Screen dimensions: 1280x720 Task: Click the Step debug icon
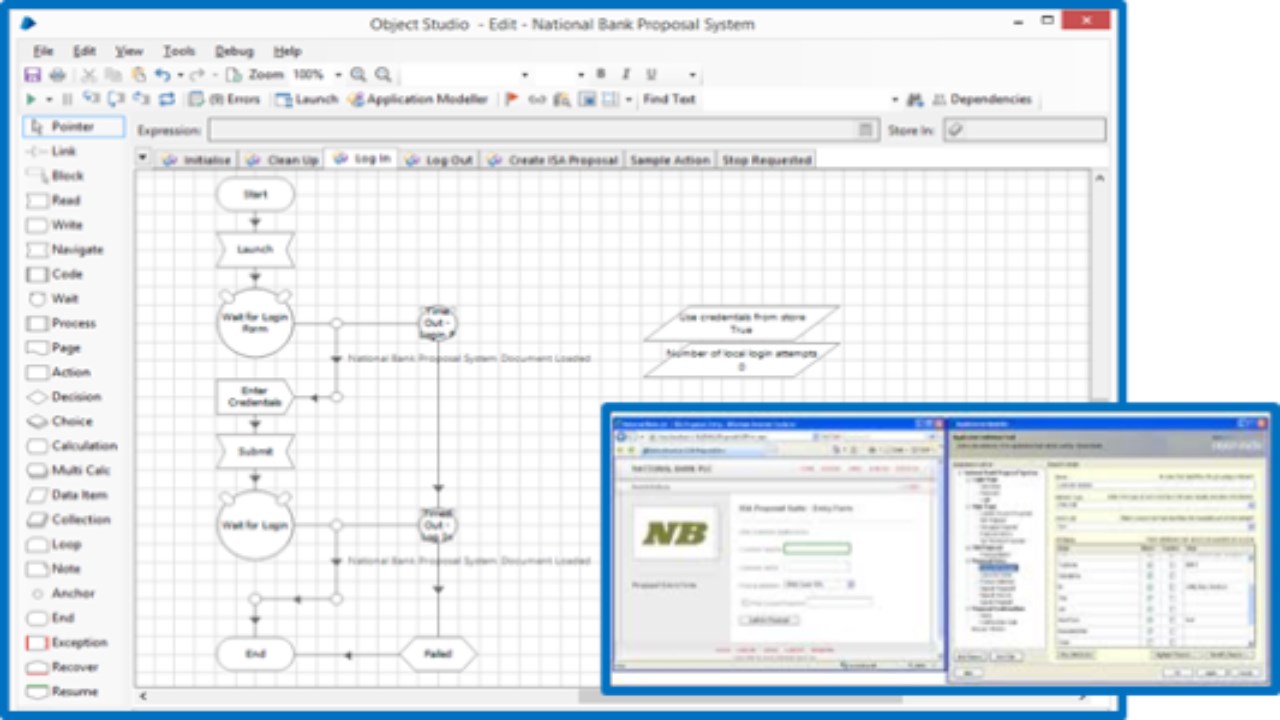pos(91,99)
